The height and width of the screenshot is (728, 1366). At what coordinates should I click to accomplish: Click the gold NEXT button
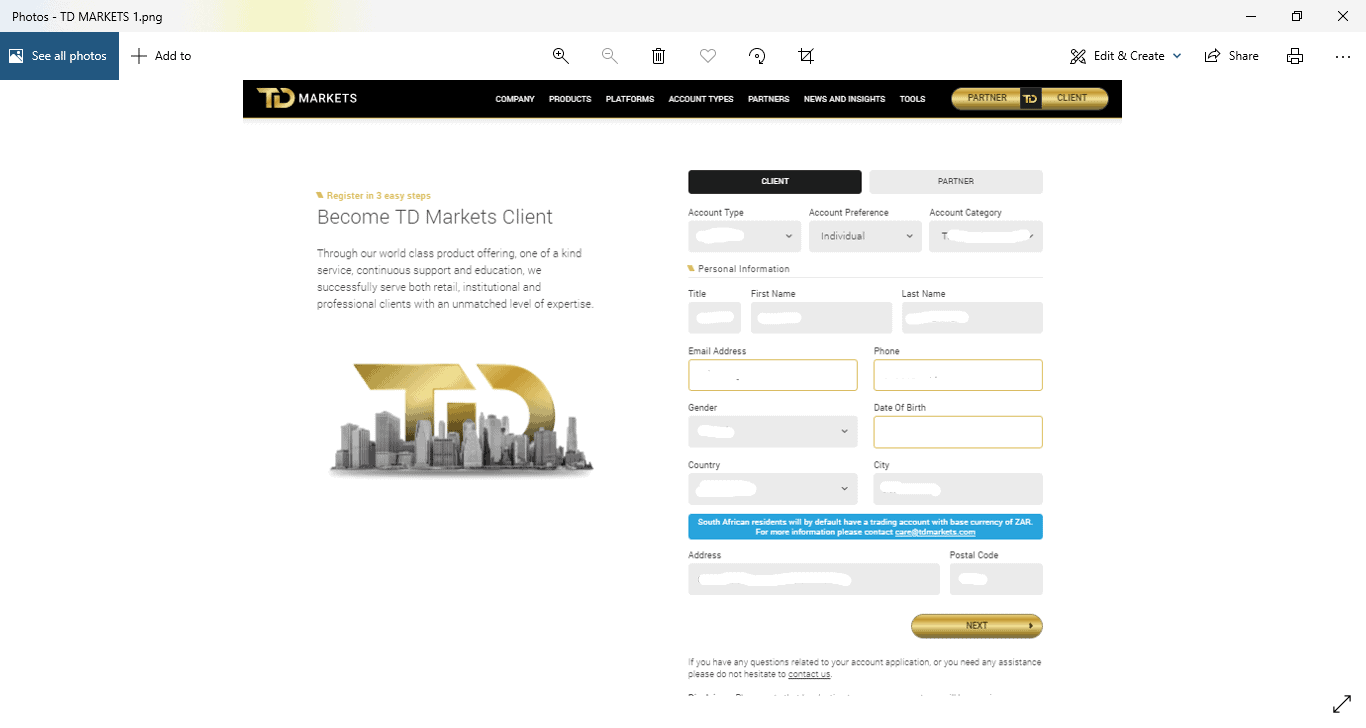977,626
